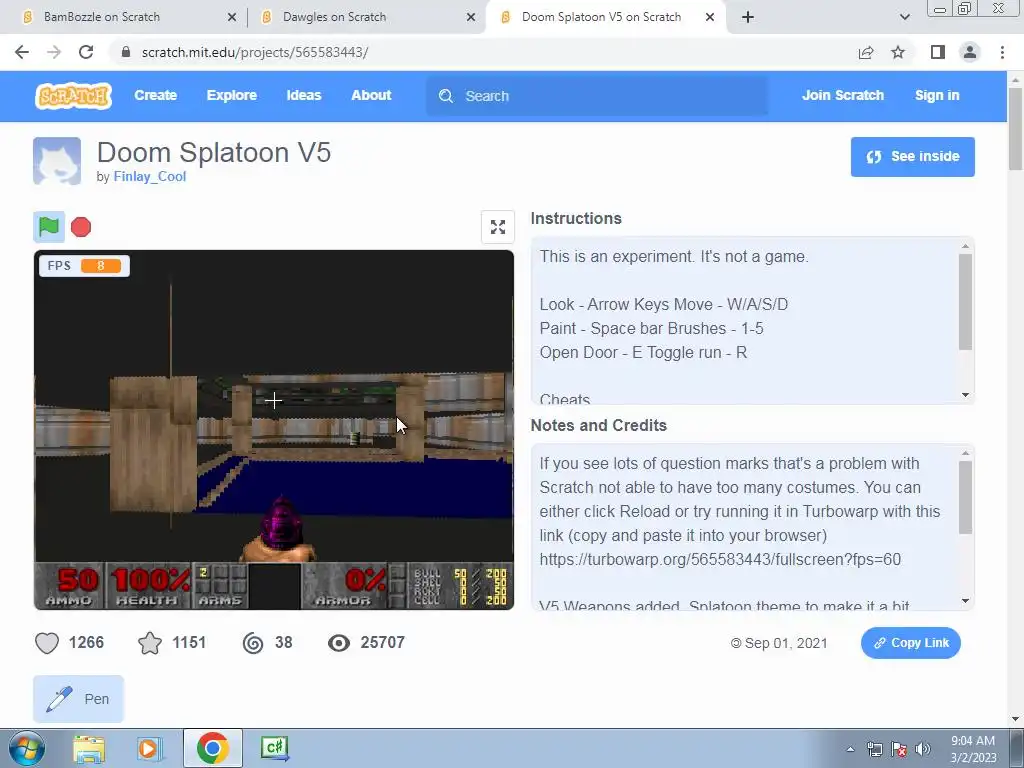Click the 1266 loves count

click(x=86, y=643)
